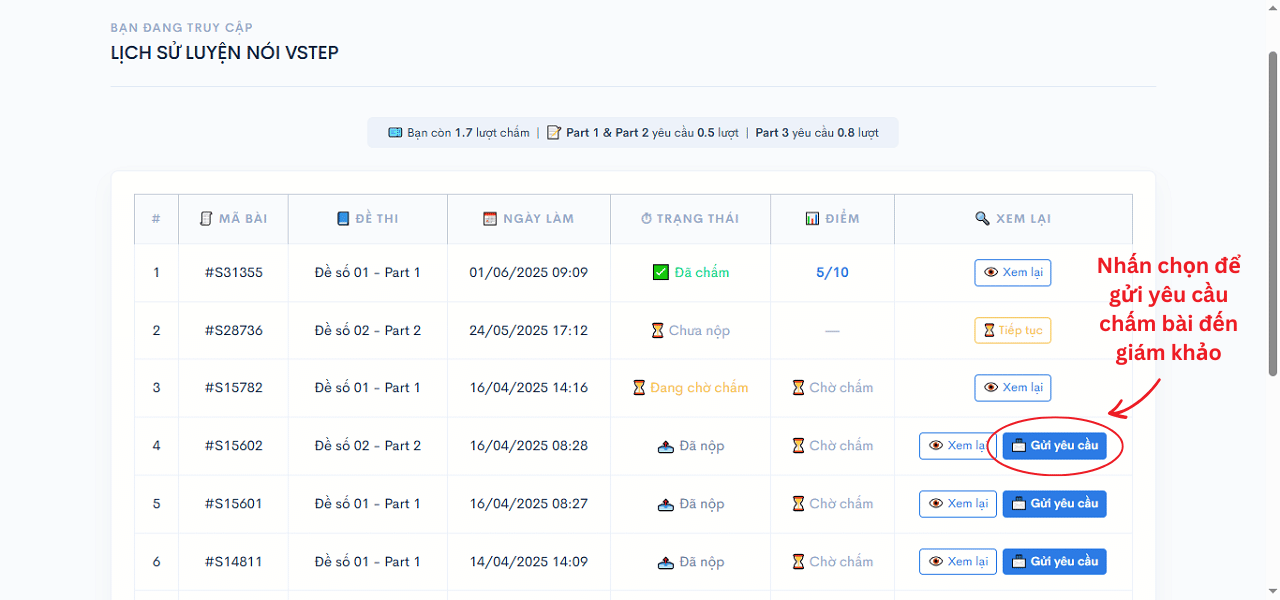Viewport: 1280px width, 600px height.
Task: Click the upload tray icon in row #S15601
Action: tap(665, 504)
